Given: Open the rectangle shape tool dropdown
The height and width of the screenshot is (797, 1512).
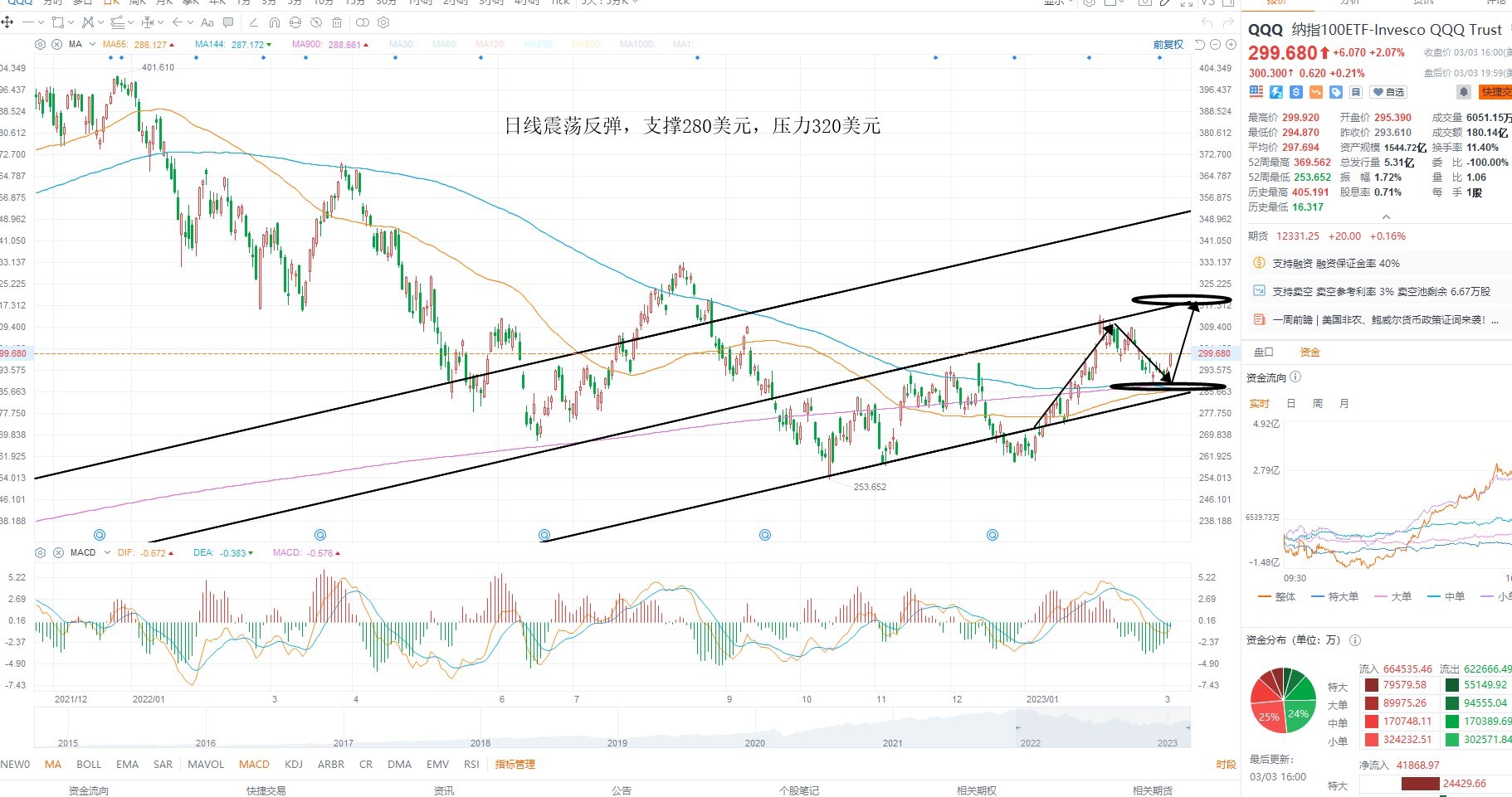Looking at the screenshot, I should (x=71, y=22).
